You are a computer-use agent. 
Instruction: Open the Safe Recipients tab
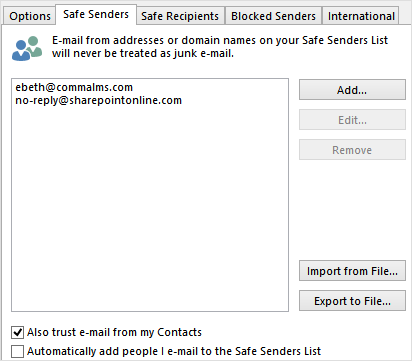(180, 16)
